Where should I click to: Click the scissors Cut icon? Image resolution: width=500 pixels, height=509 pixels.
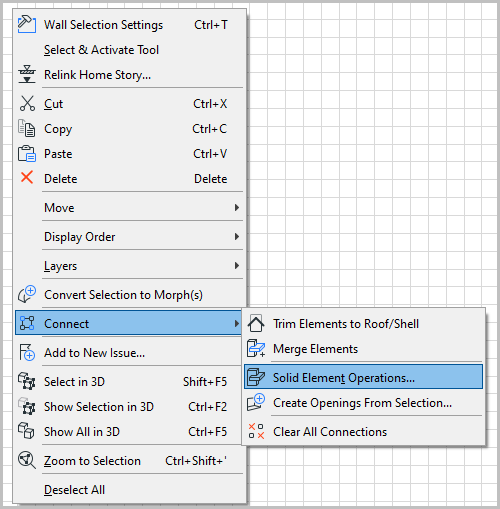27,103
